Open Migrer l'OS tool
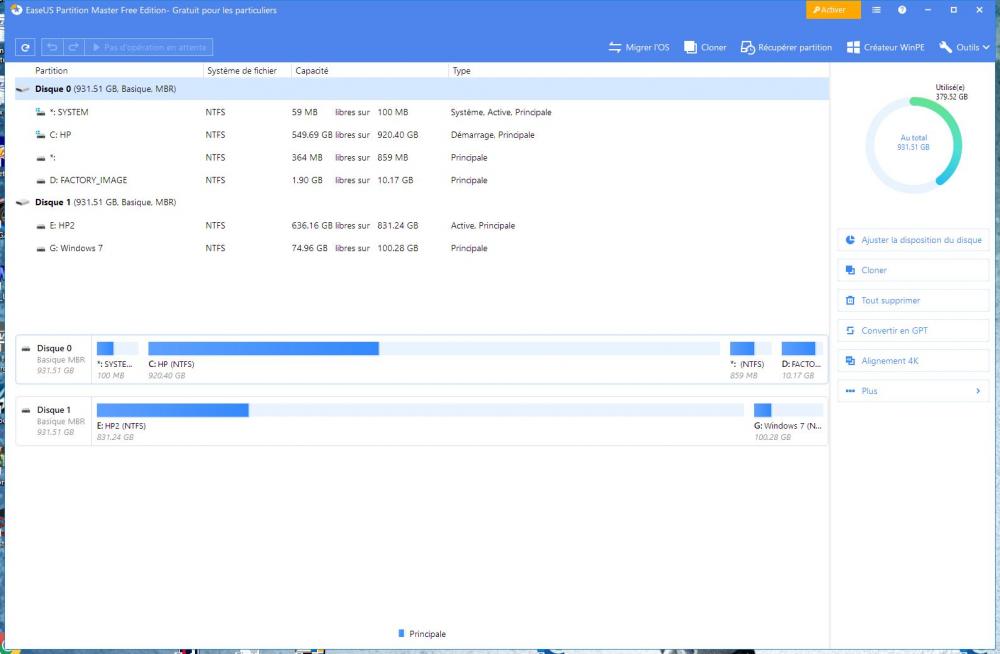 pyautogui.click(x=638, y=47)
